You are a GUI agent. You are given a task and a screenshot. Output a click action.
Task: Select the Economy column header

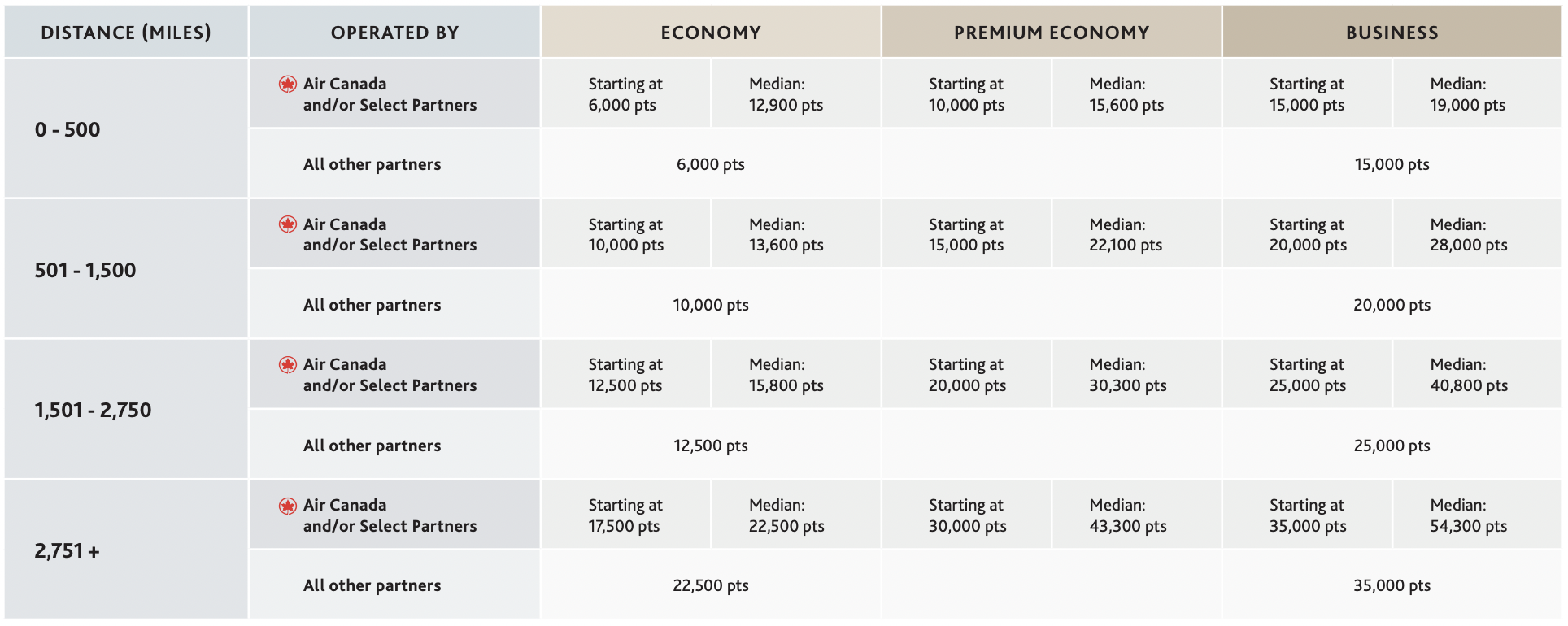711,33
